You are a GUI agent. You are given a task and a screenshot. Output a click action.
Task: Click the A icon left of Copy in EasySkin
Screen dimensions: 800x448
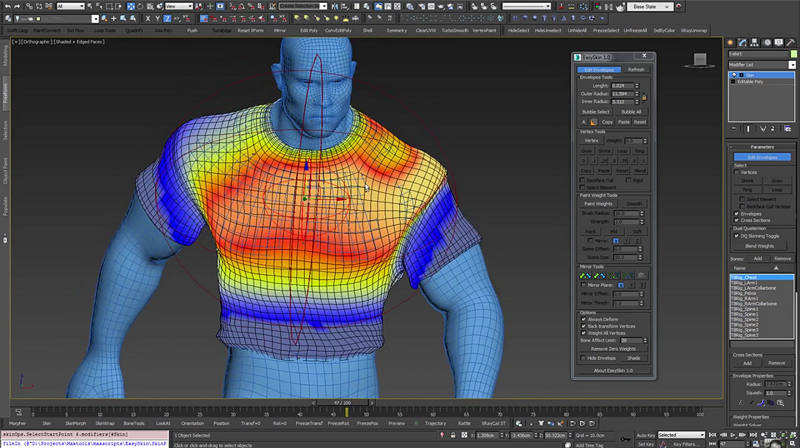[583, 122]
